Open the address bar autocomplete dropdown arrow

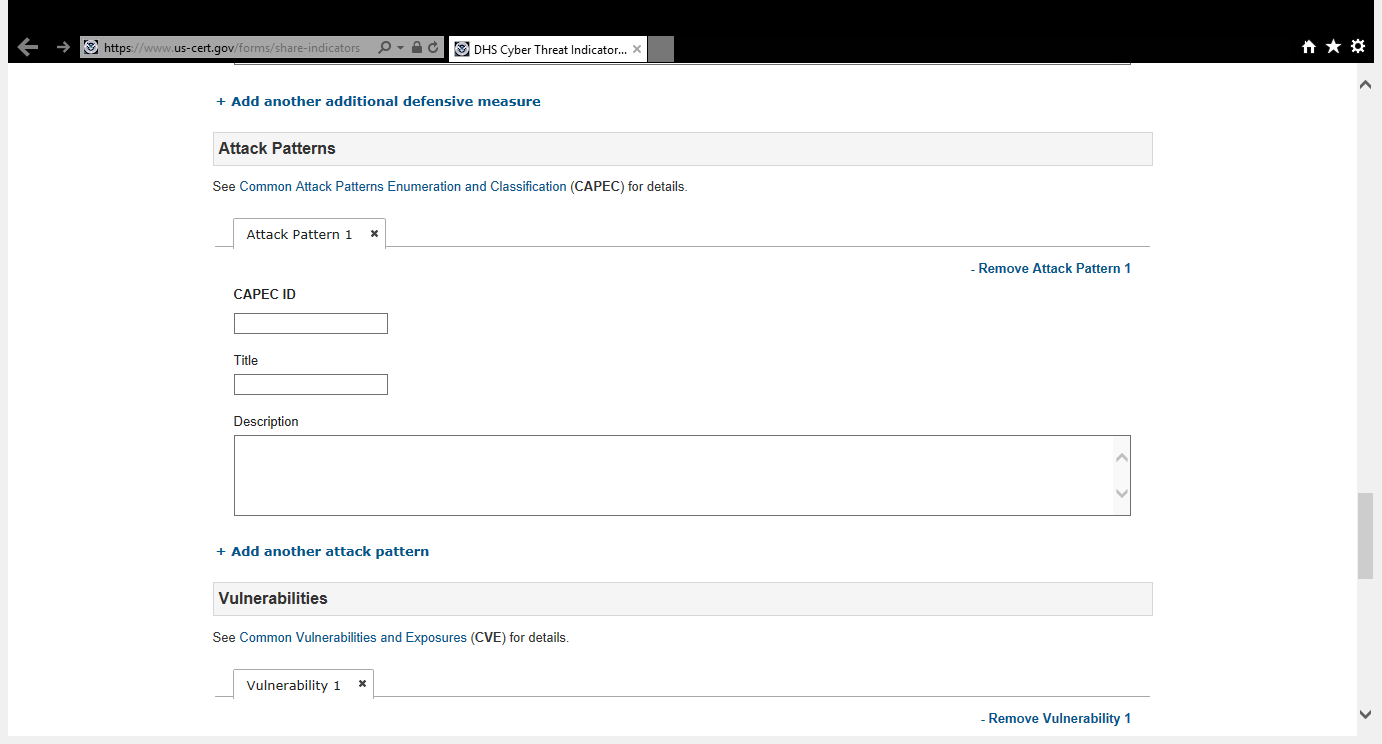point(400,47)
